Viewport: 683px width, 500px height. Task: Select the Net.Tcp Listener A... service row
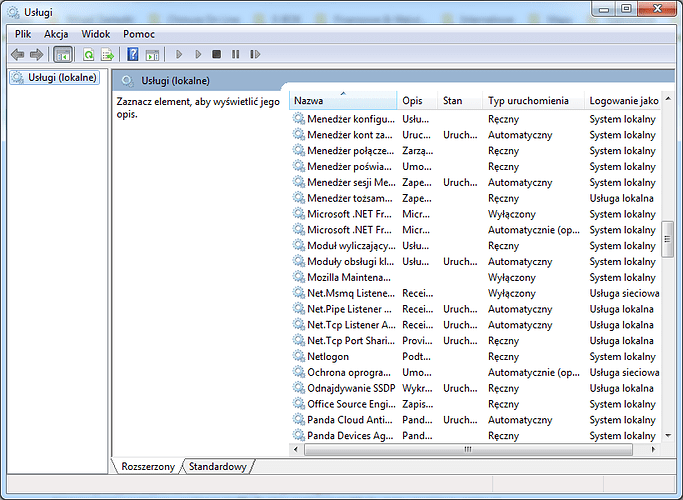pos(475,324)
